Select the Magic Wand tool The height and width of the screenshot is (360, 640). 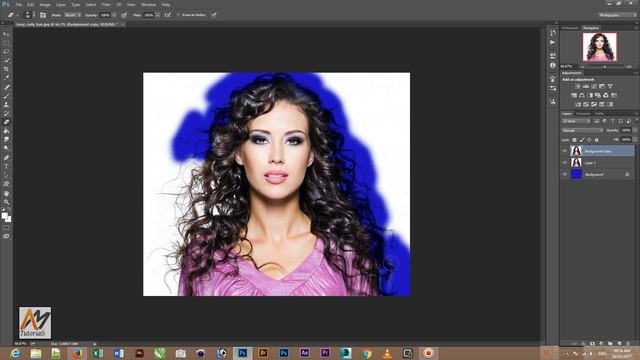pos(6,60)
